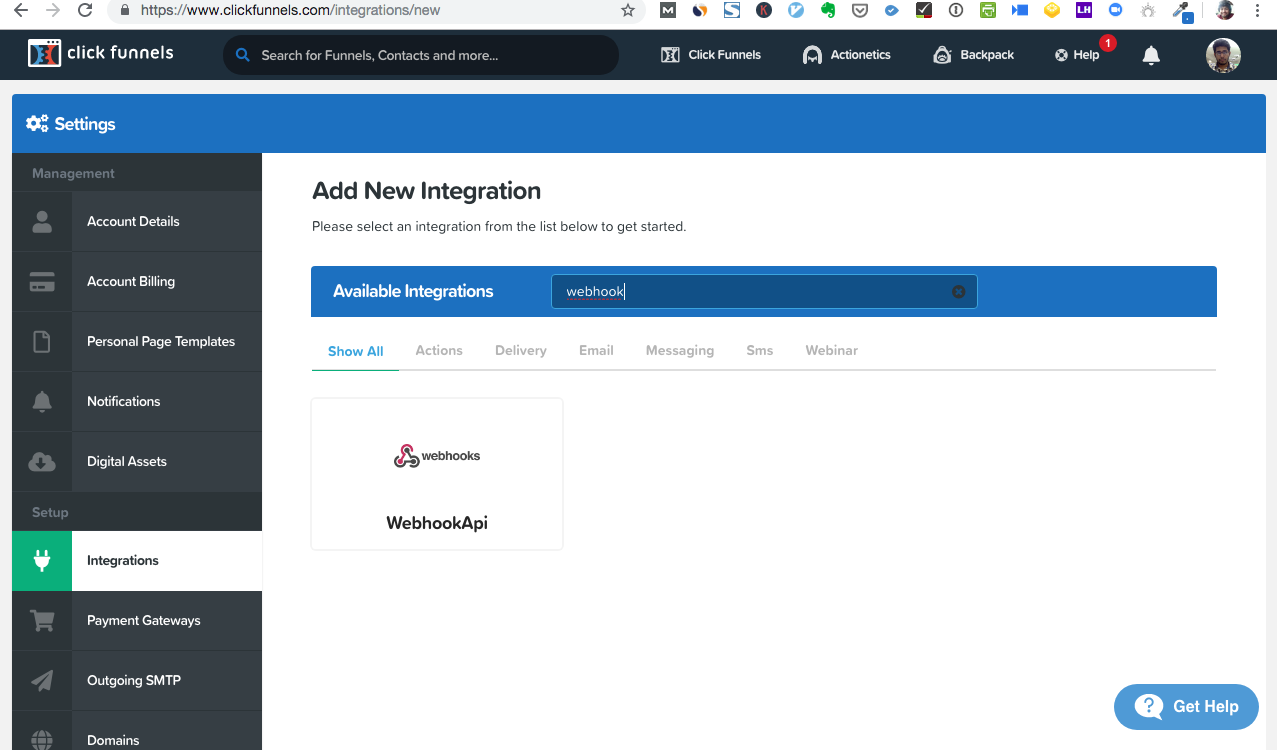Viewport: 1277px width, 750px height.
Task: Open the user avatar menu in ClickFunnels header
Action: (1223, 55)
